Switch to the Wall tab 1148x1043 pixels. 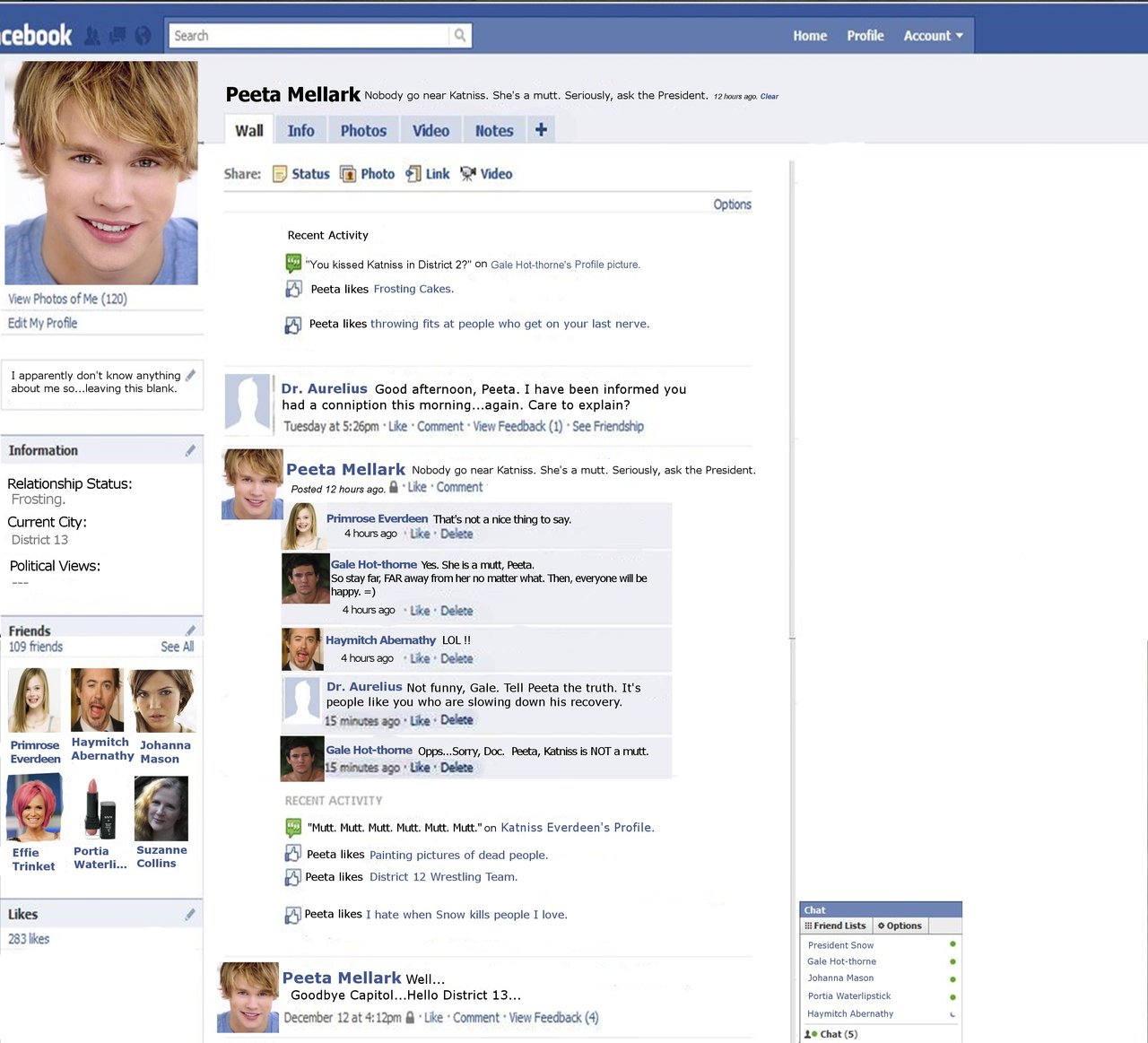(x=249, y=130)
